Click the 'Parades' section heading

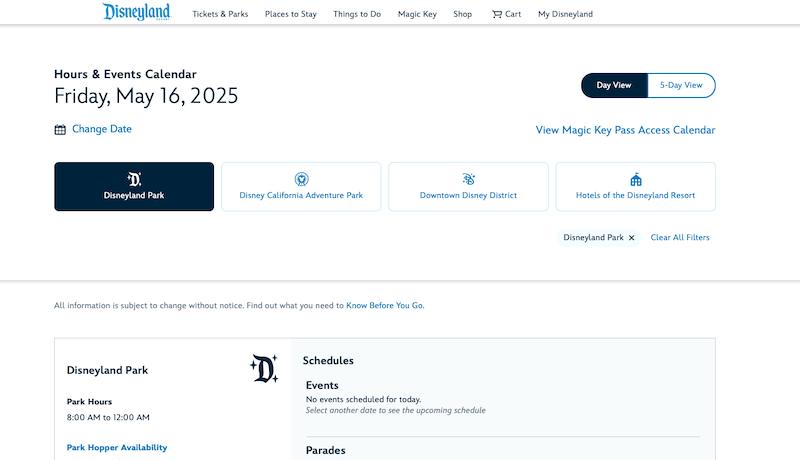326,450
